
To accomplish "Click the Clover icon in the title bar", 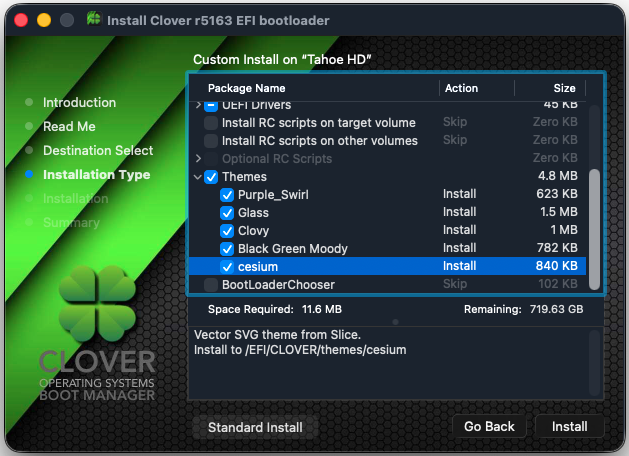I will (x=94, y=19).
